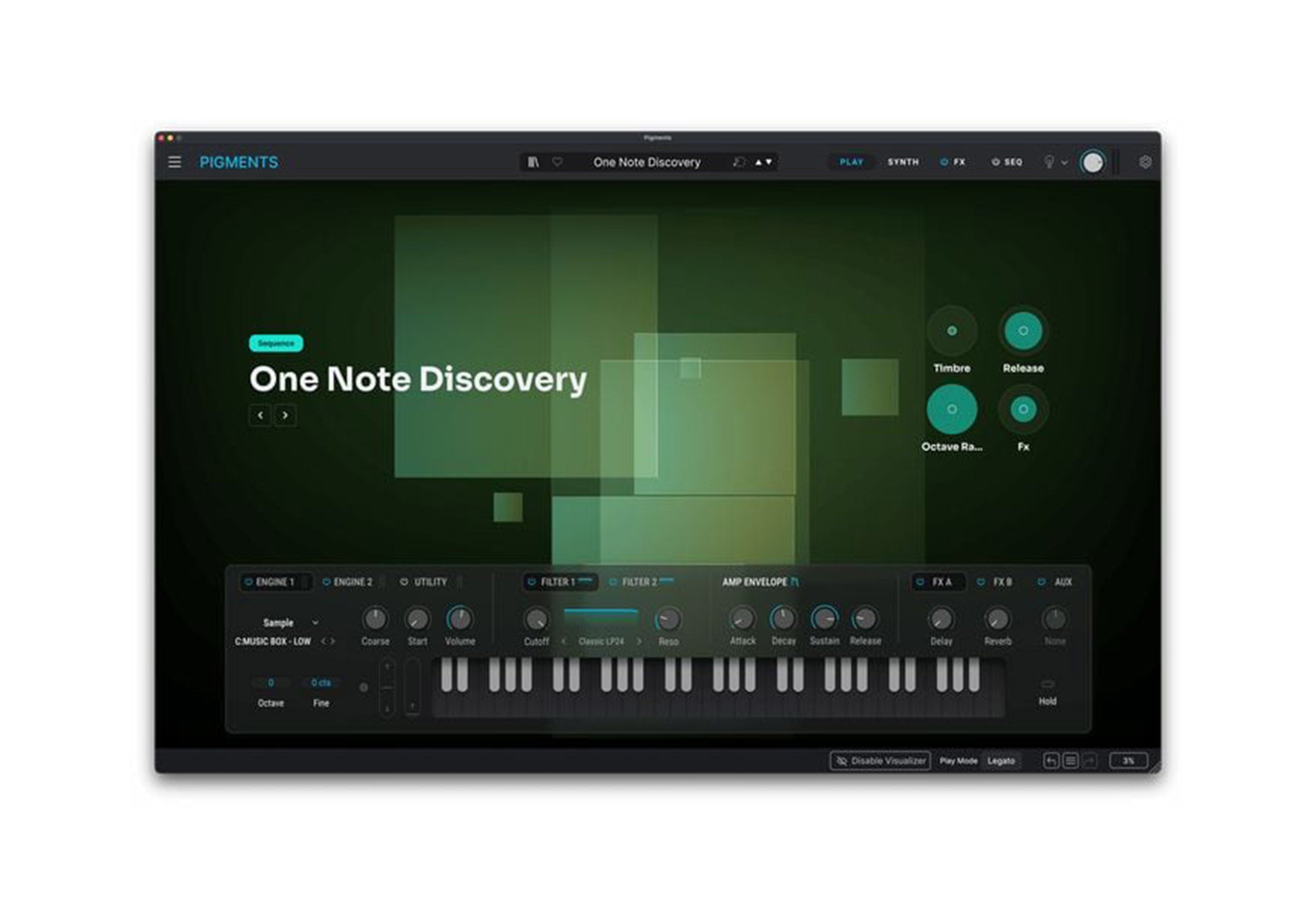The image size is (1316, 921).
Task: Open the edit history list icon
Action: (1070, 760)
